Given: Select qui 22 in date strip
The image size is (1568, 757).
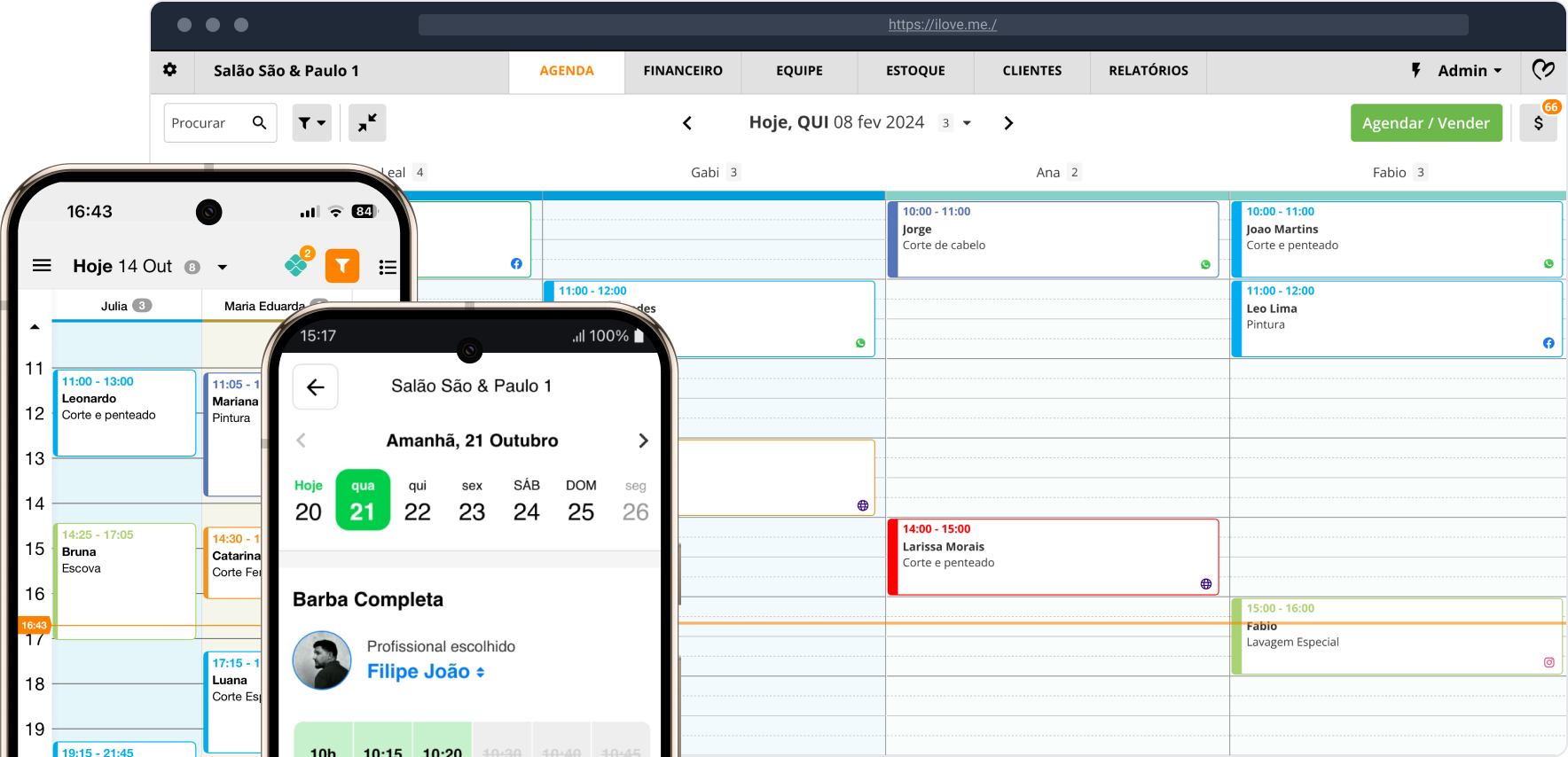Looking at the screenshot, I should pos(418,501).
